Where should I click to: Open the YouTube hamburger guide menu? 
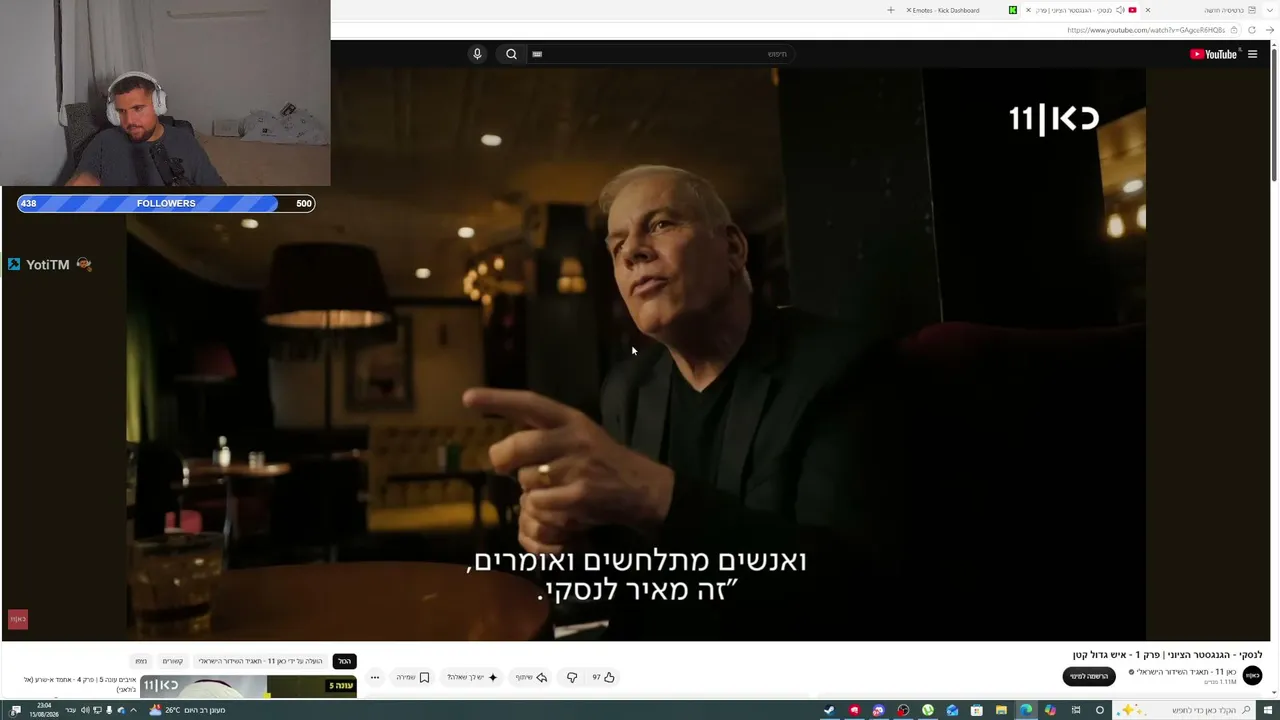[1252, 54]
